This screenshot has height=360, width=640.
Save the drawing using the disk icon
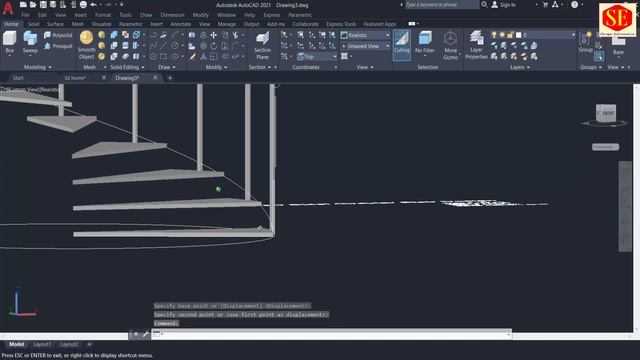point(43,5)
